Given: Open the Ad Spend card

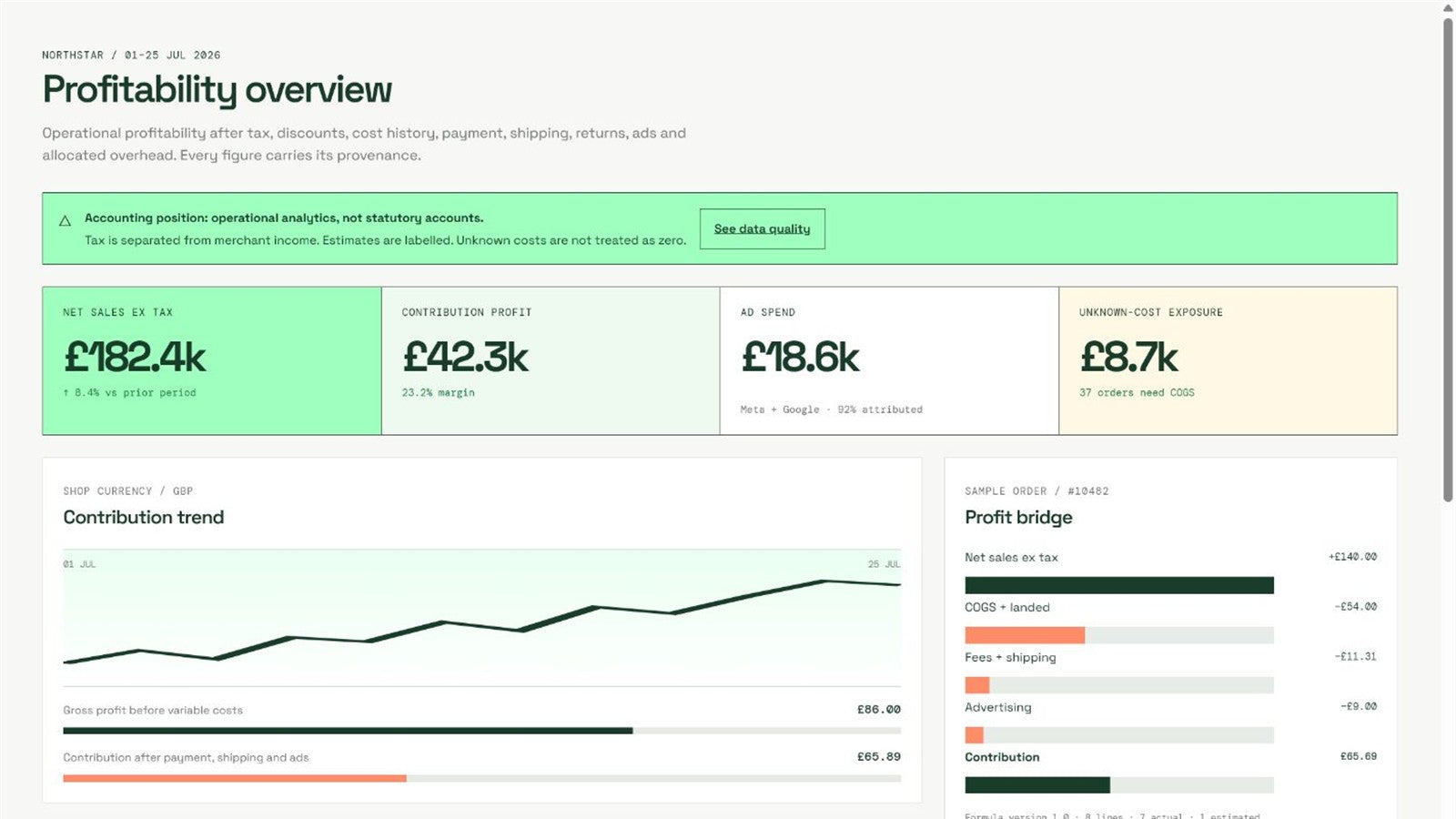Looking at the screenshot, I should tap(889, 360).
